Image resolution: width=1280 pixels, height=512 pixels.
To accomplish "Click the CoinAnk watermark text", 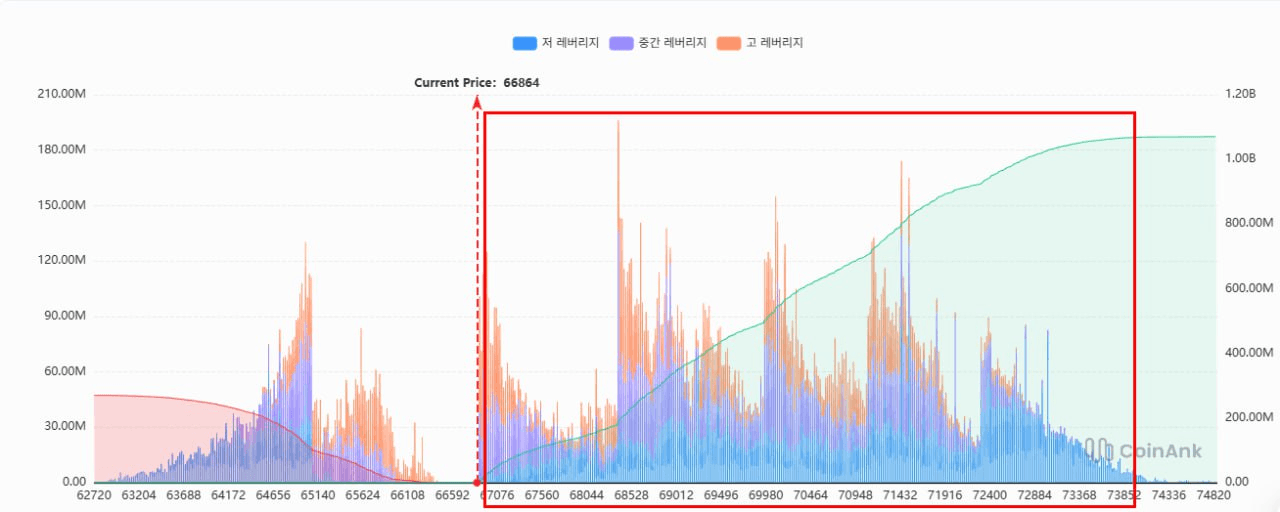I will pyautogui.click(x=1160, y=451).
